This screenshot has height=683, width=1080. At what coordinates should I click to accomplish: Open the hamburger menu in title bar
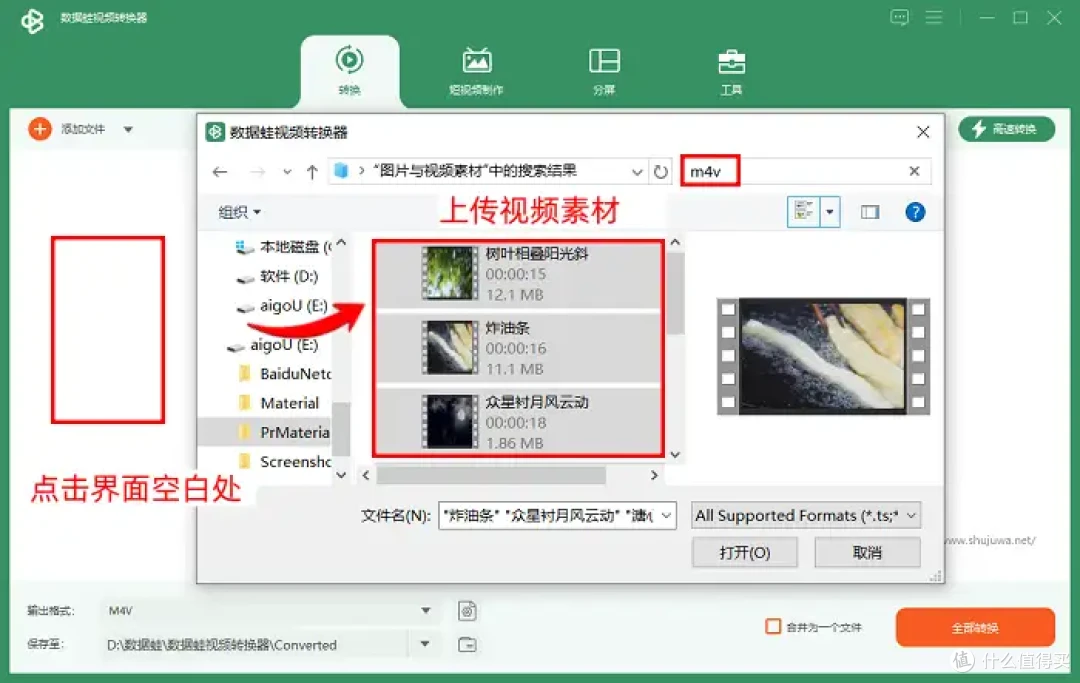[934, 17]
